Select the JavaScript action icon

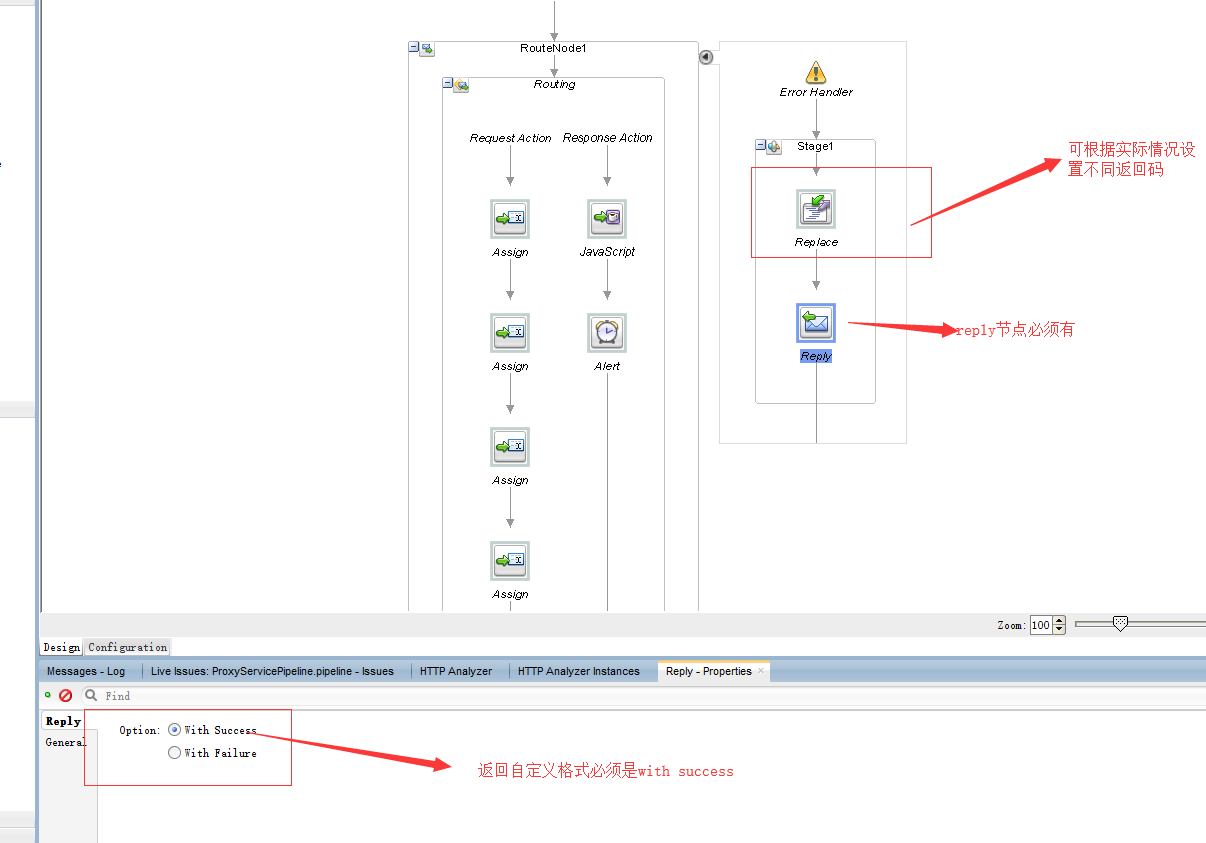(x=607, y=218)
